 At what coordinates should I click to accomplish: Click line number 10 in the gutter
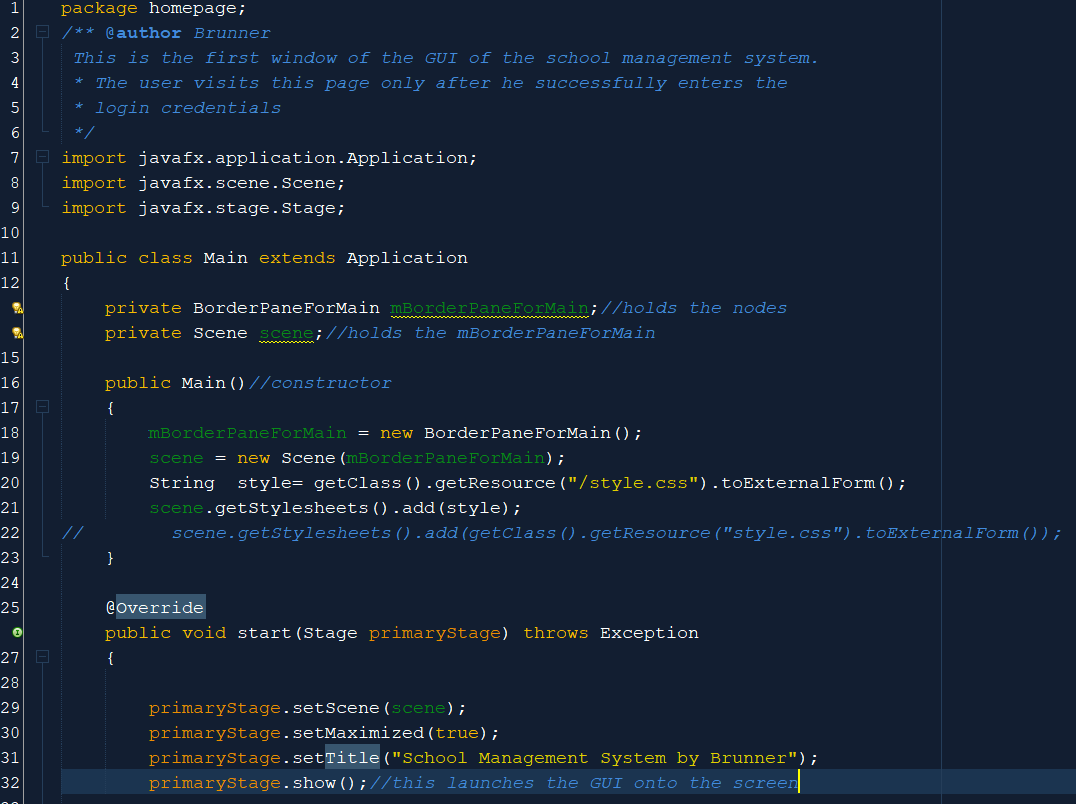(x=10, y=233)
